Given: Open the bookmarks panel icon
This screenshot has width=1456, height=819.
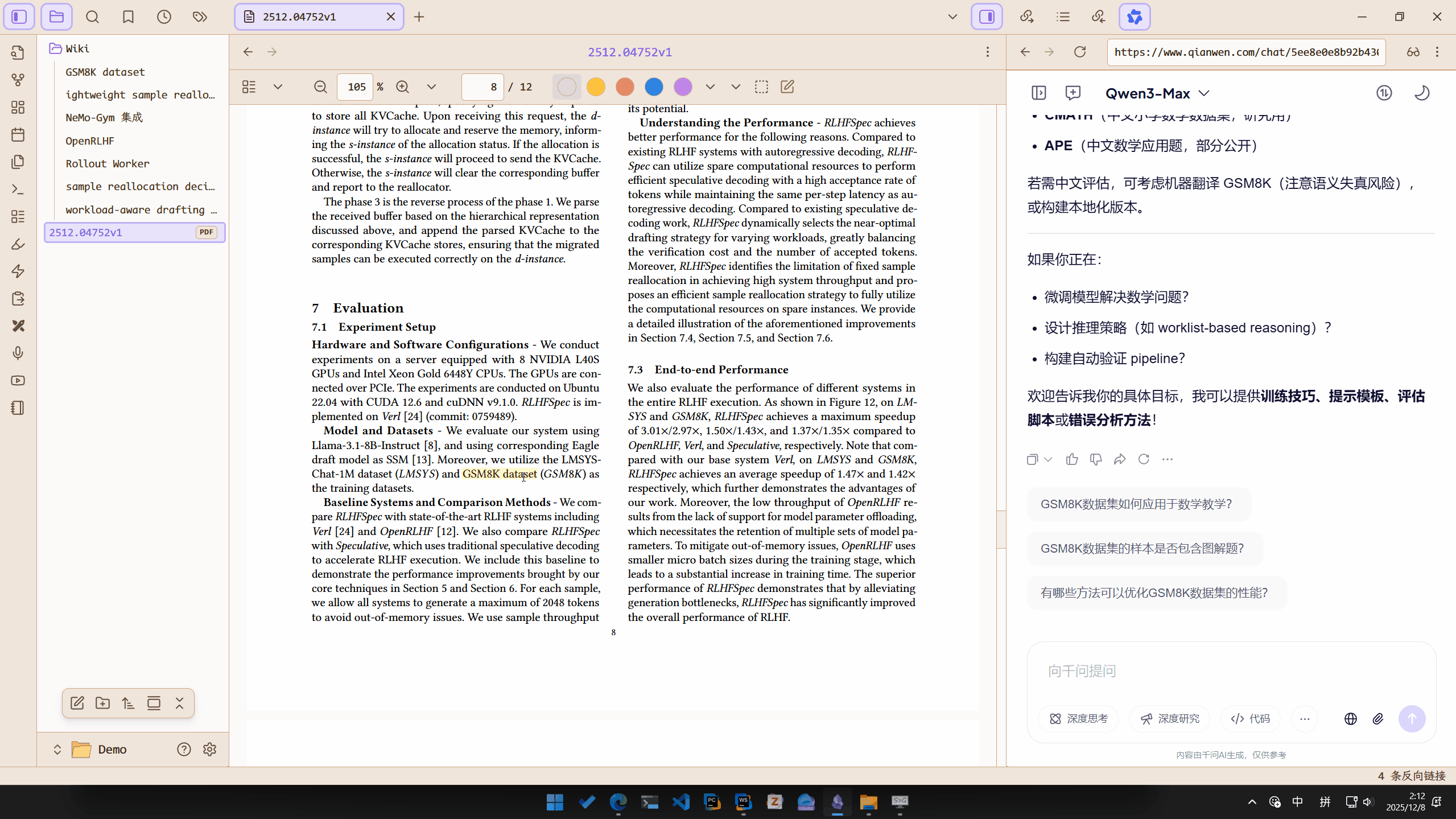Looking at the screenshot, I should pos(128,17).
